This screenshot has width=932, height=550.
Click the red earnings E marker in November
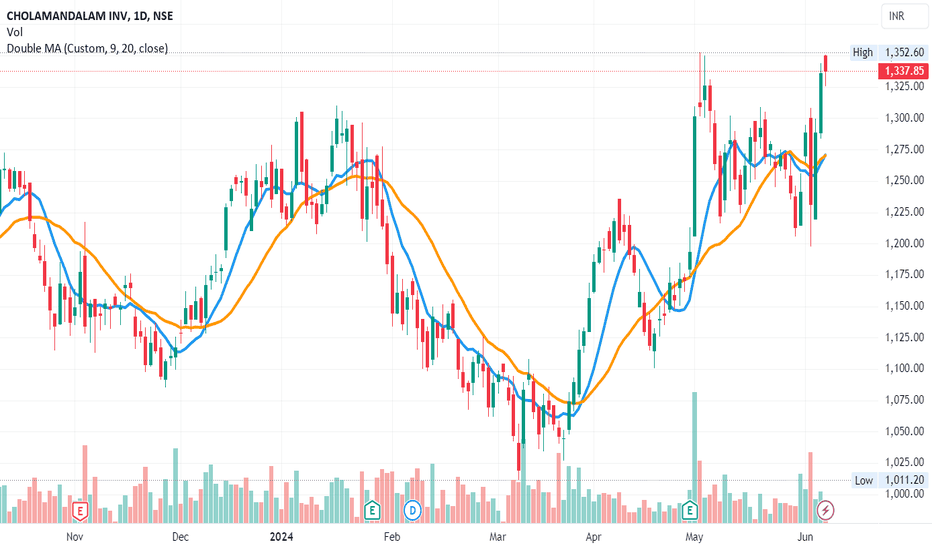pos(80,510)
